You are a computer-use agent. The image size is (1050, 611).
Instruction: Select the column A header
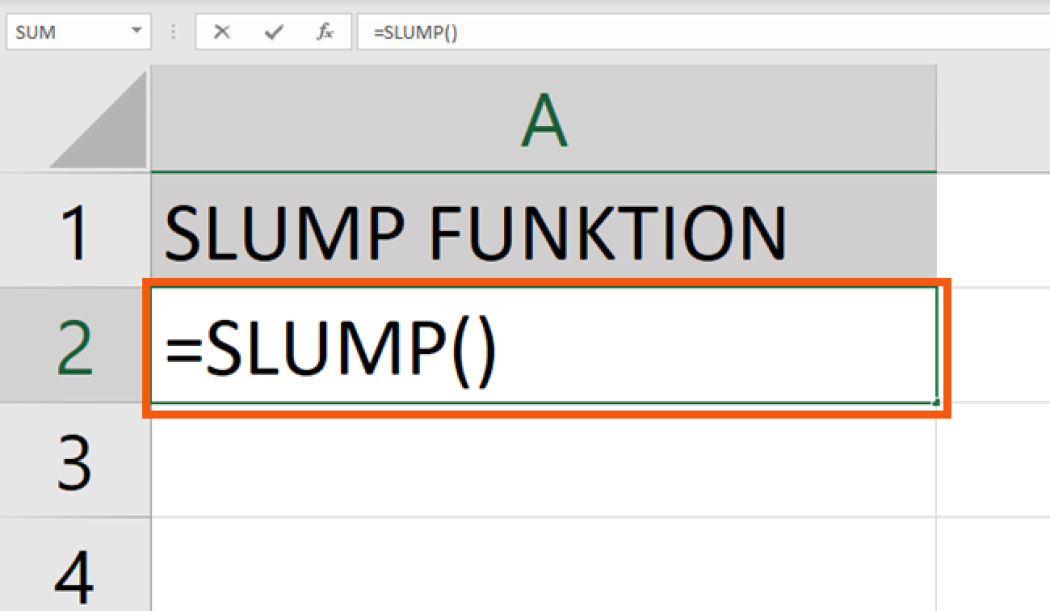click(x=543, y=122)
